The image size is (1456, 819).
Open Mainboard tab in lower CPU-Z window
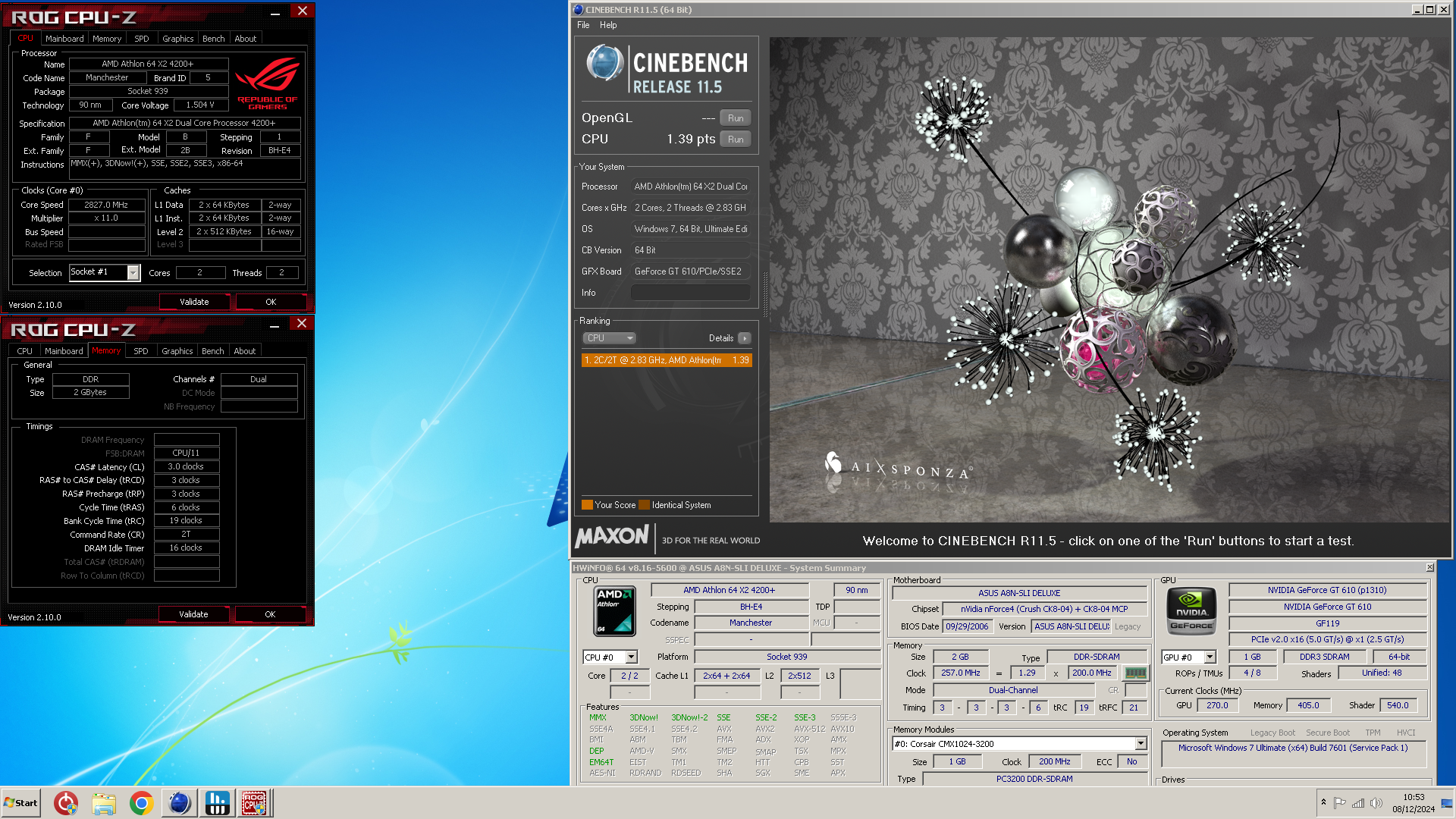tap(64, 351)
